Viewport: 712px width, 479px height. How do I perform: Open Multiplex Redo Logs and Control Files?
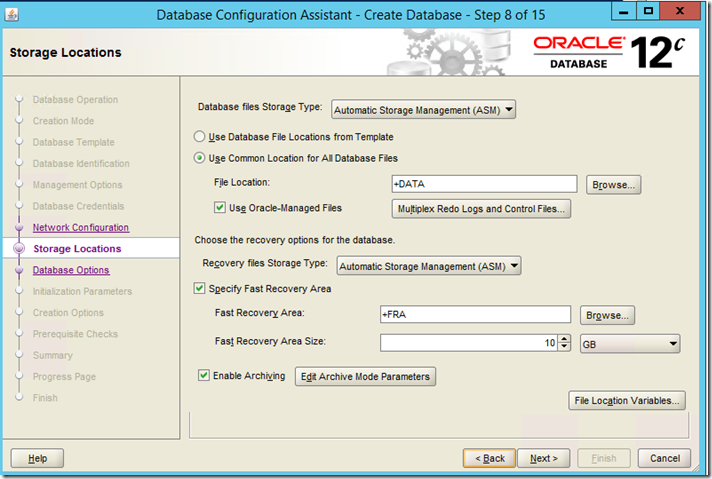tap(481, 209)
